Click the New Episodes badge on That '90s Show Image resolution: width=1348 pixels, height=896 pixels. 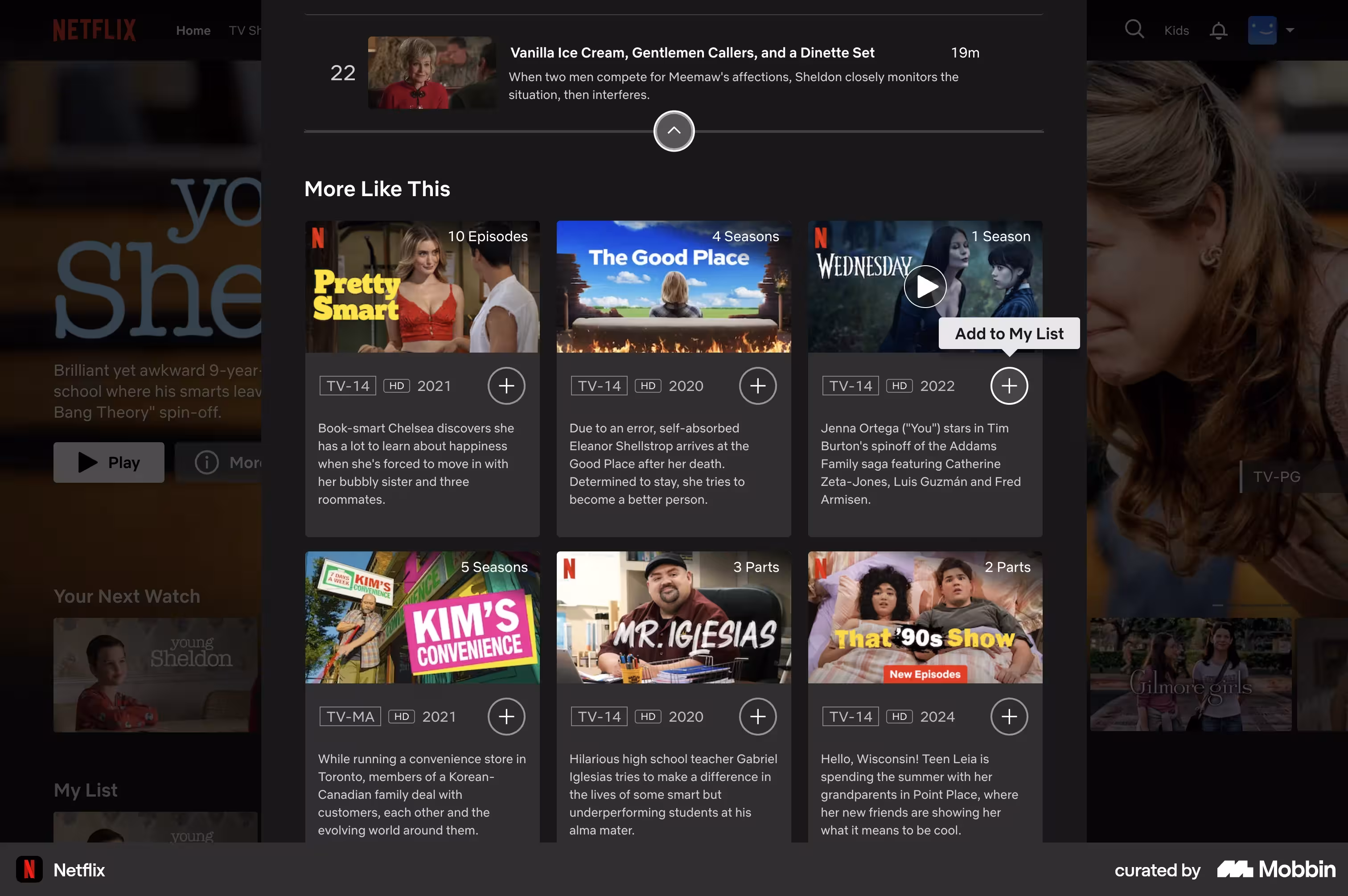(x=925, y=674)
